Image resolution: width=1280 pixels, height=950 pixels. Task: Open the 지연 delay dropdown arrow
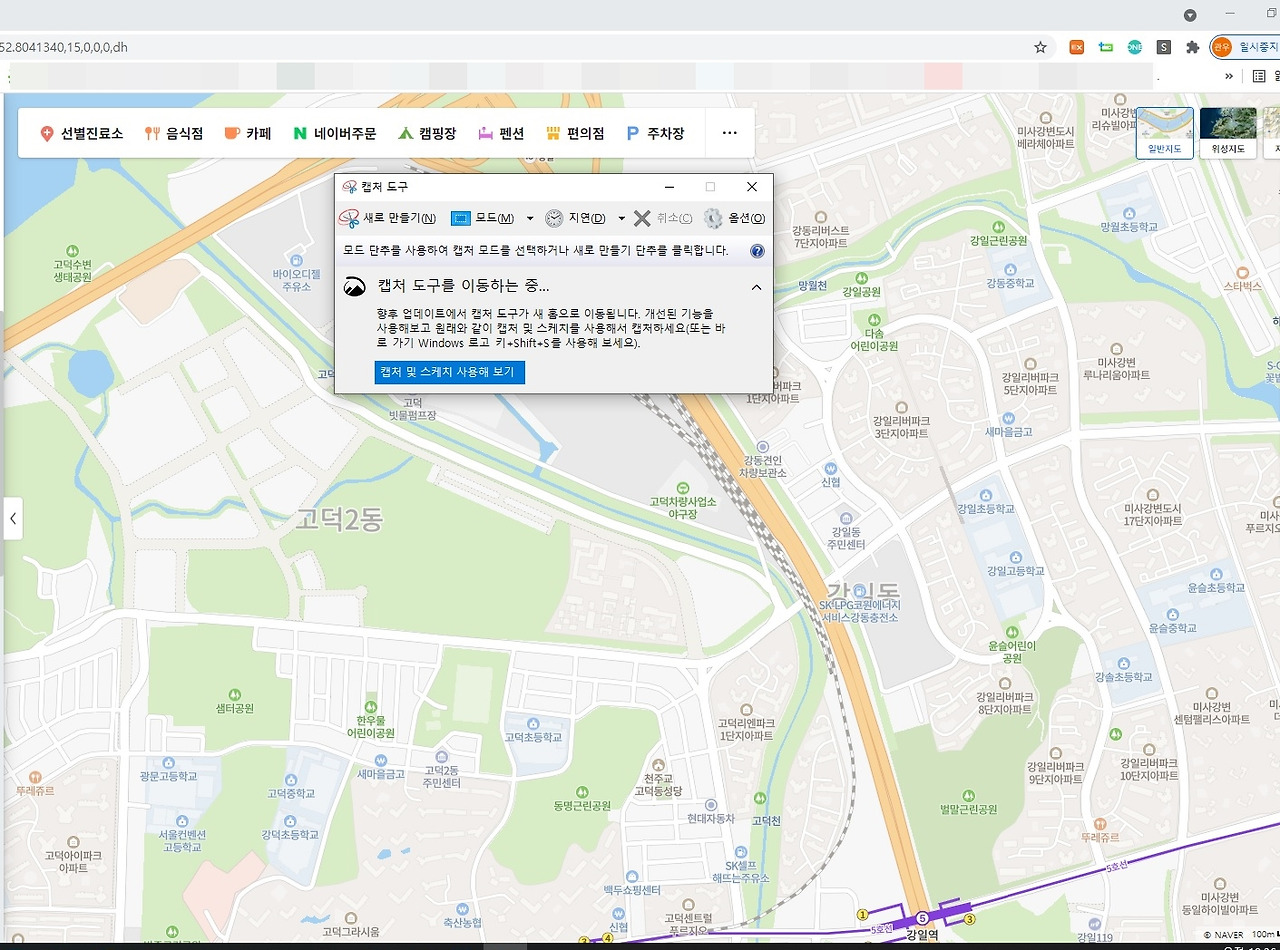click(x=621, y=218)
